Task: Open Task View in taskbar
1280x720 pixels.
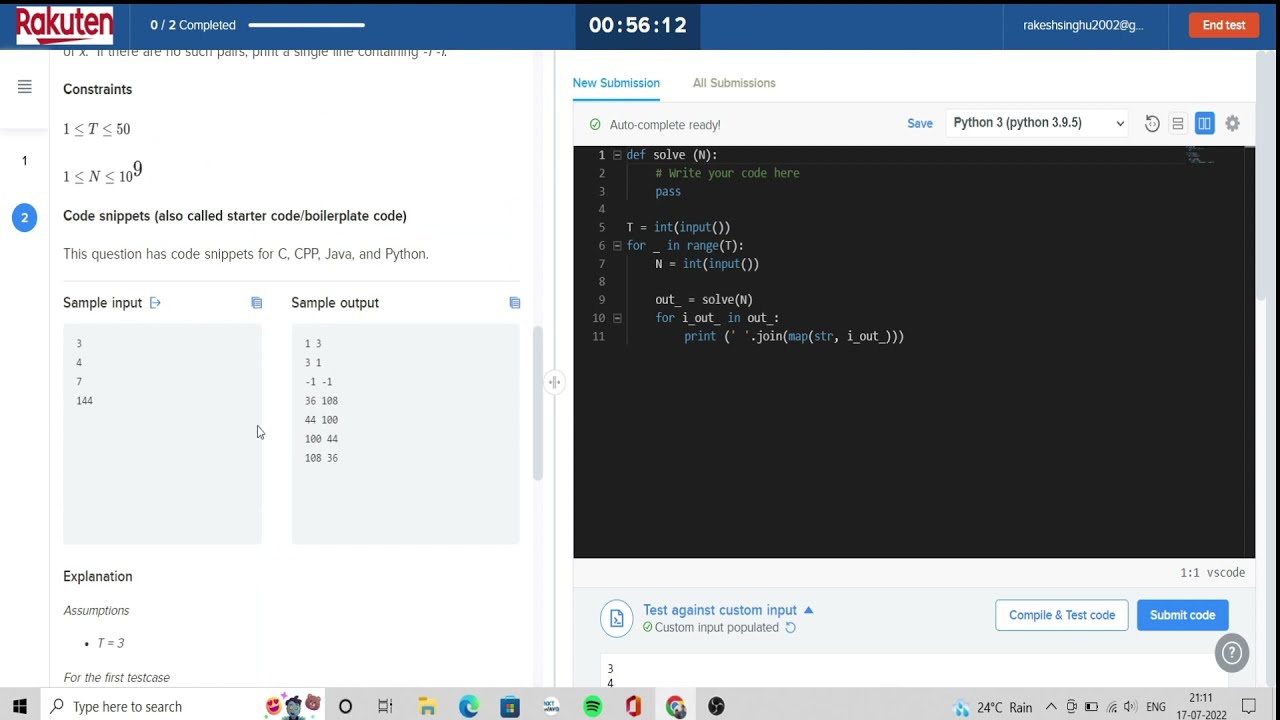Action: coord(385,707)
